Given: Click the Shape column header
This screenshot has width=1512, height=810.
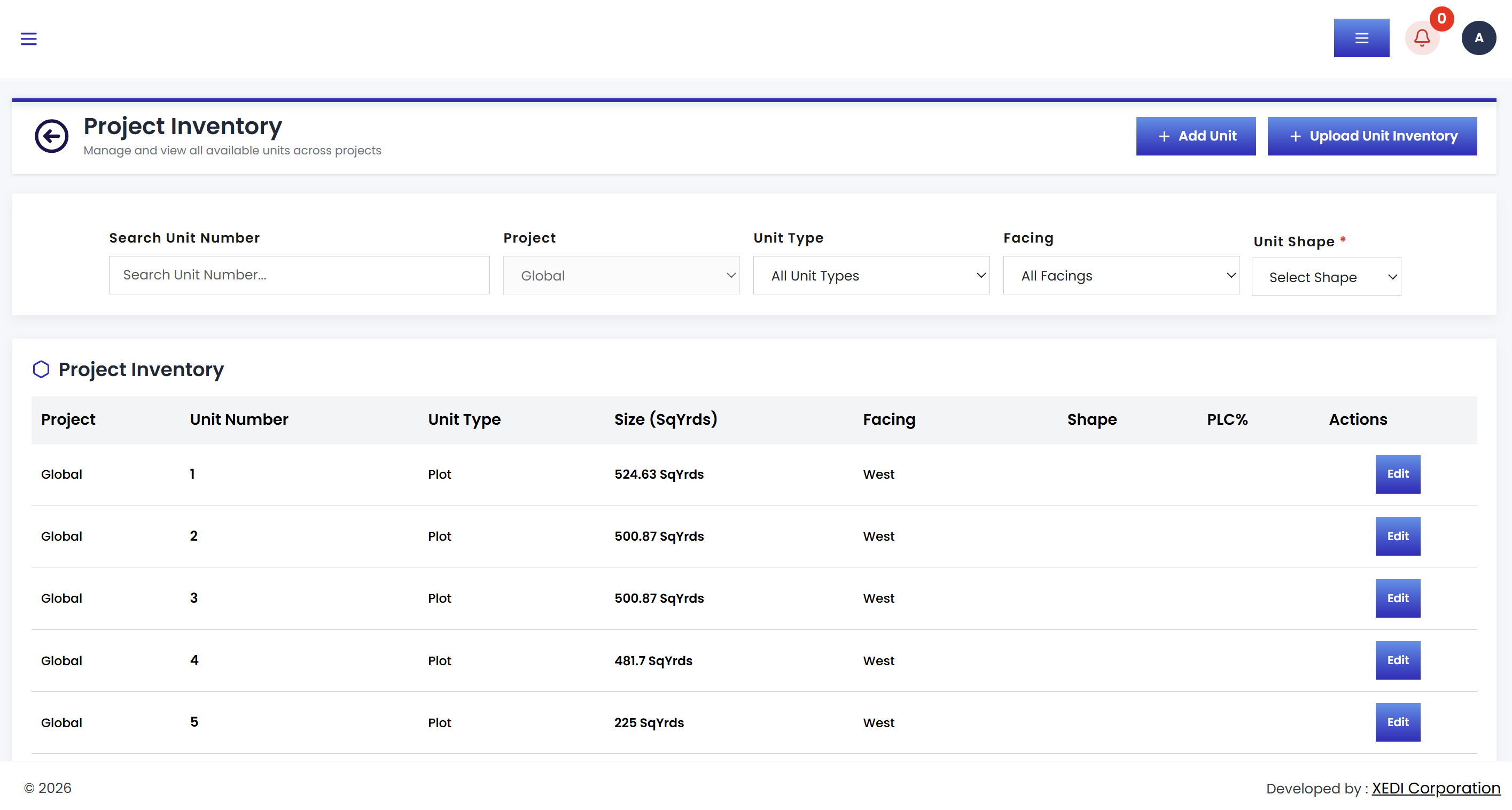Looking at the screenshot, I should pos(1092,419).
